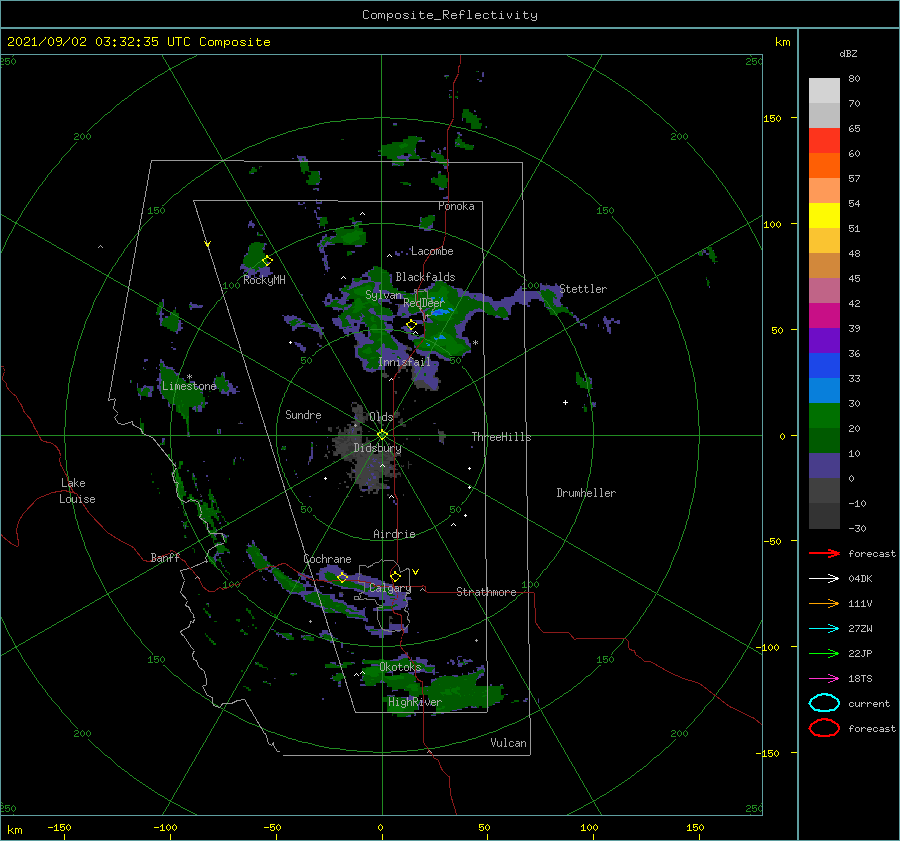Click the red forecast oval icon
This screenshot has width=900, height=841.
pos(824,728)
